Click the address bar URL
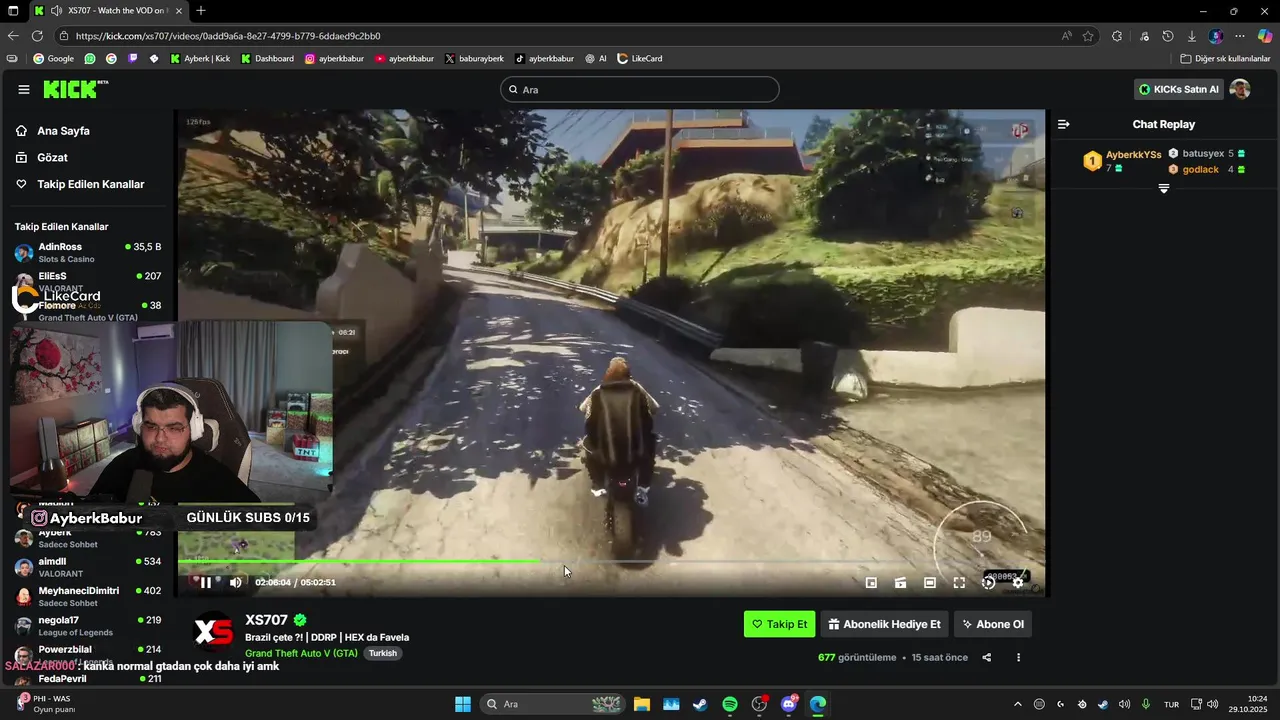This screenshot has width=1280, height=720. click(227, 36)
